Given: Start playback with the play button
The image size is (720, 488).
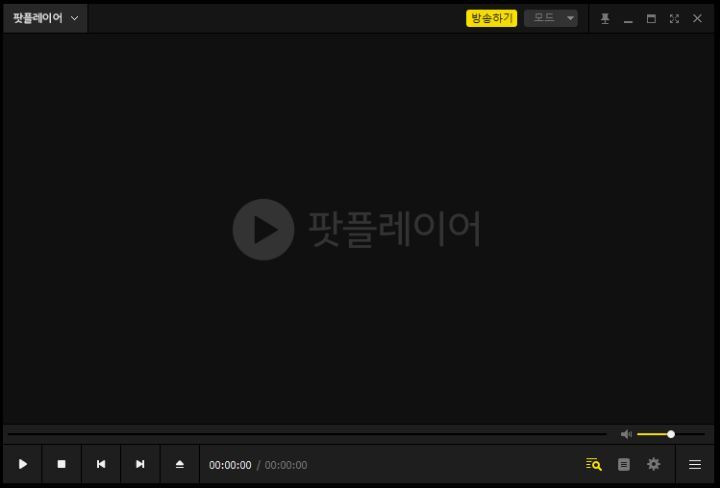Looking at the screenshot, I should click(x=22, y=464).
